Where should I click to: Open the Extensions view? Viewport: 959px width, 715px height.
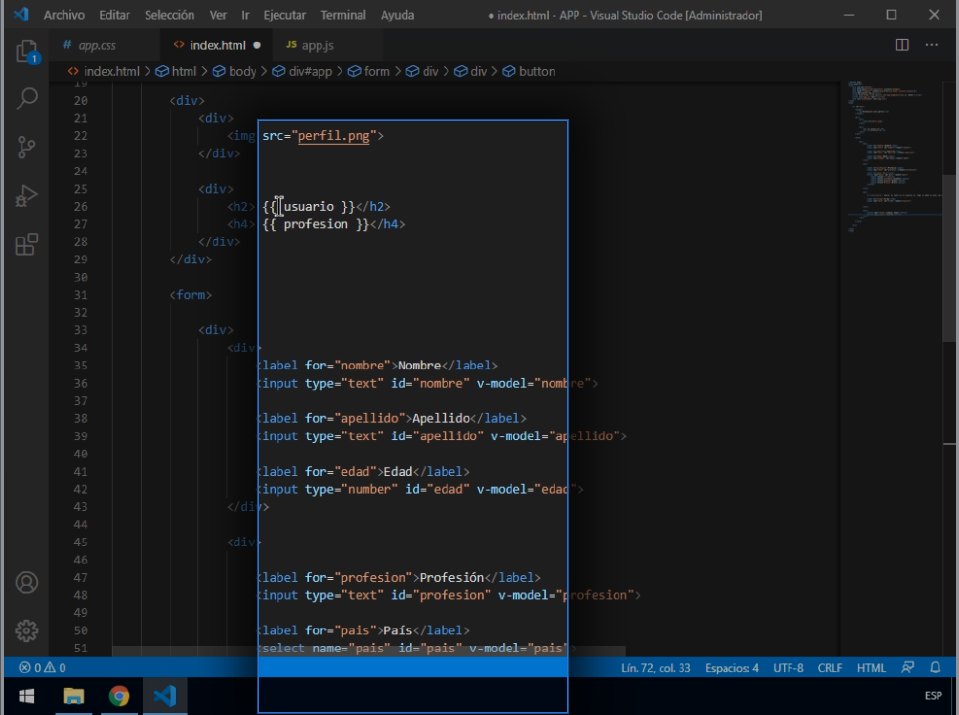[27, 244]
